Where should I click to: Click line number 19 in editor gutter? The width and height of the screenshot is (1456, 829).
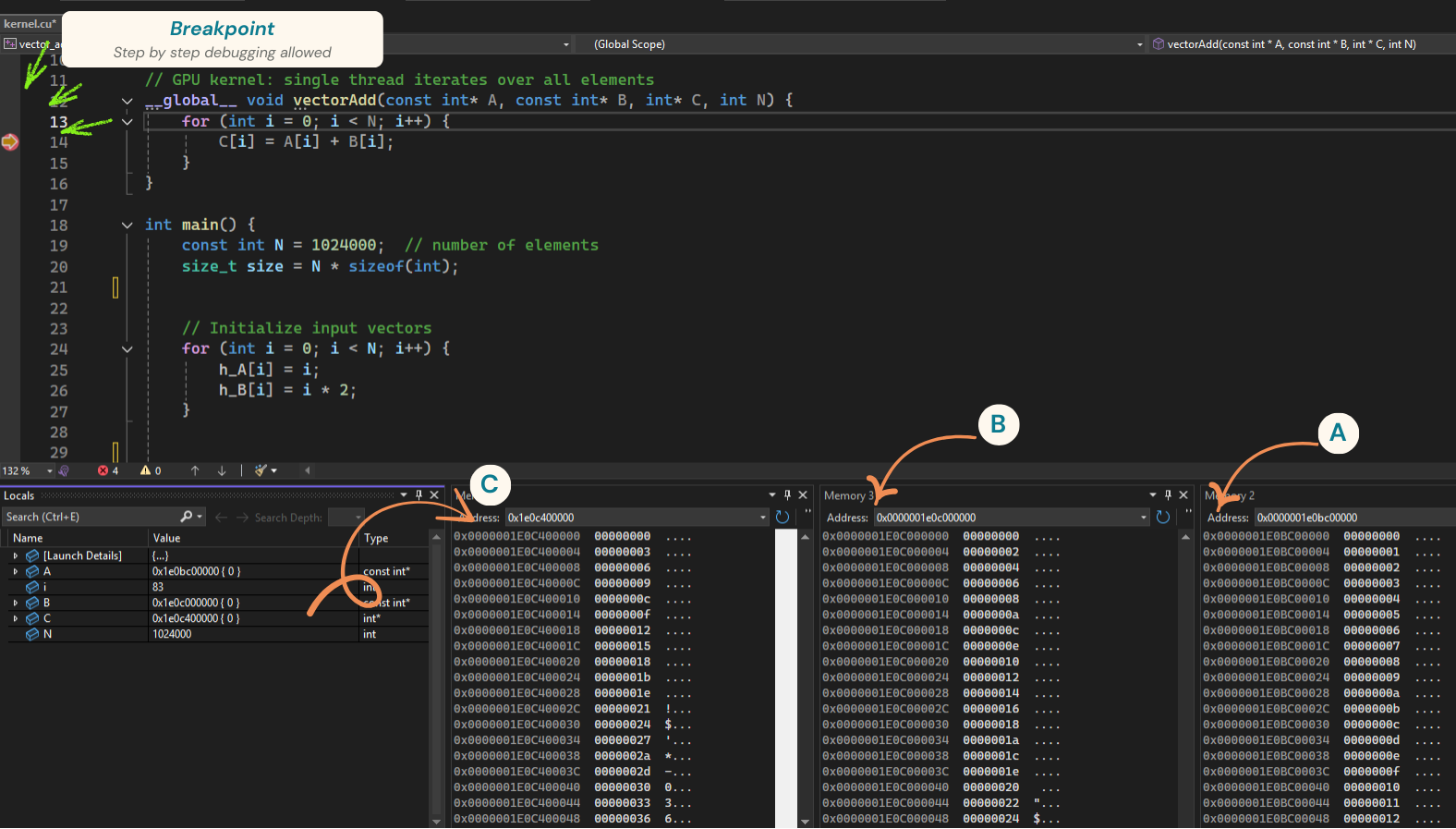point(58,246)
